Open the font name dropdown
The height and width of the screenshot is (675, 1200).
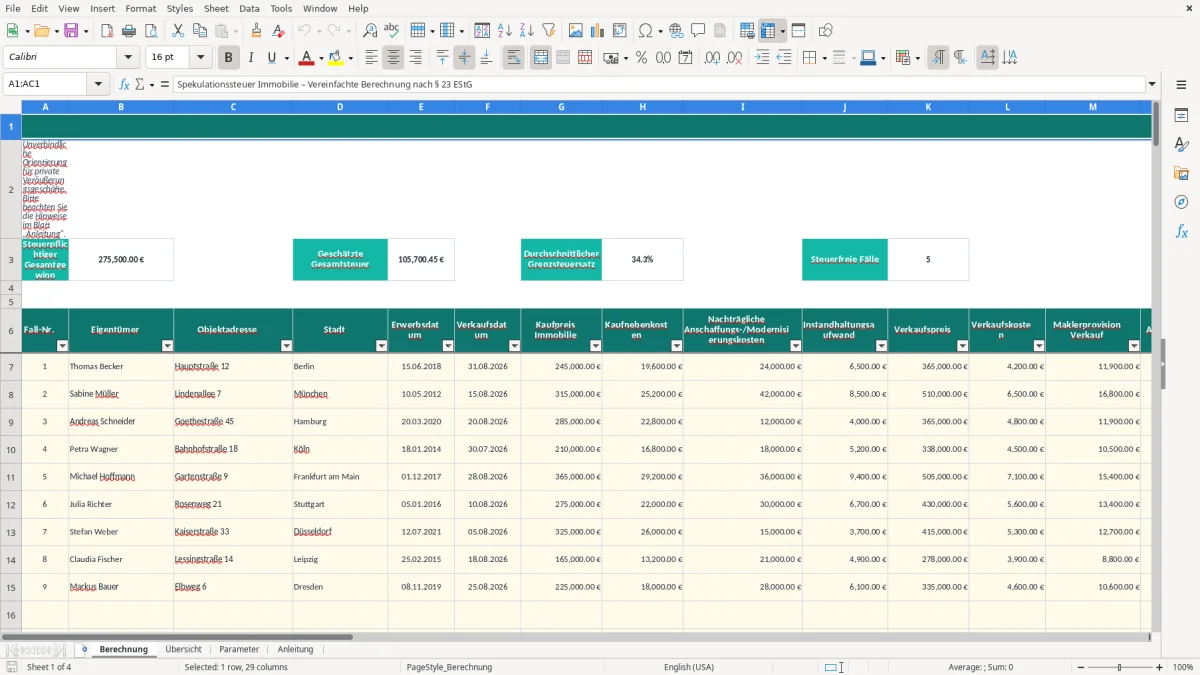pyautogui.click(x=127, y=58)
